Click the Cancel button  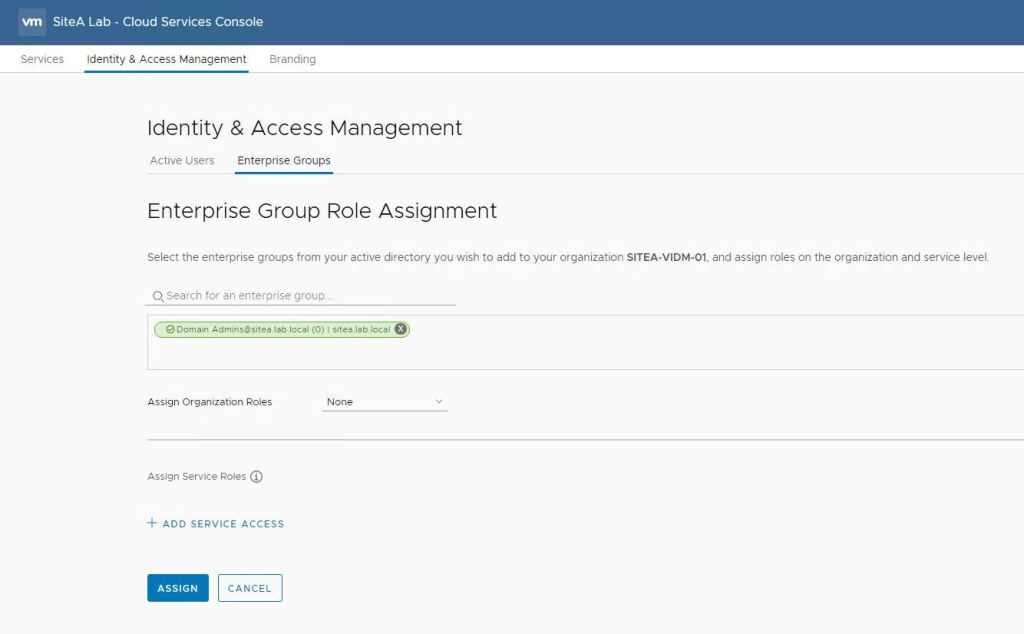point(250,588)
